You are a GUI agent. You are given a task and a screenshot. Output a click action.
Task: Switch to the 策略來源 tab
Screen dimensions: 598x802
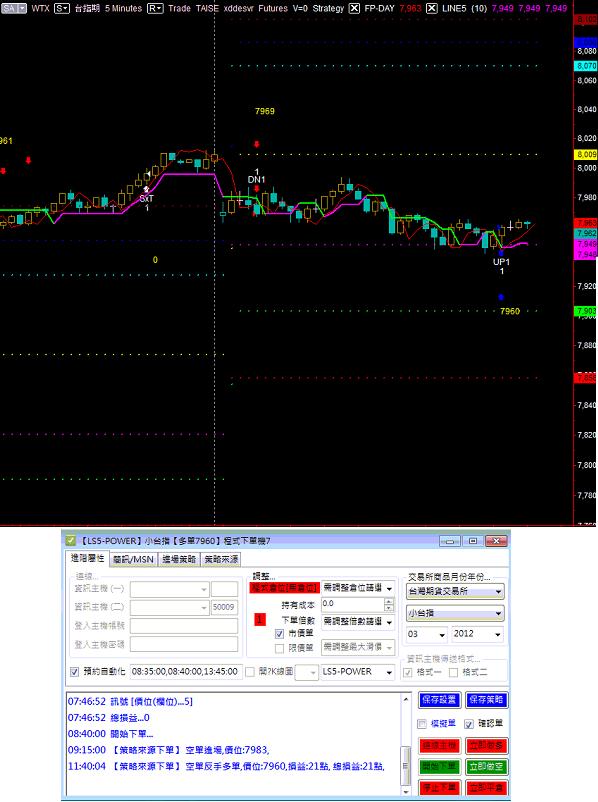click(221, 559)
